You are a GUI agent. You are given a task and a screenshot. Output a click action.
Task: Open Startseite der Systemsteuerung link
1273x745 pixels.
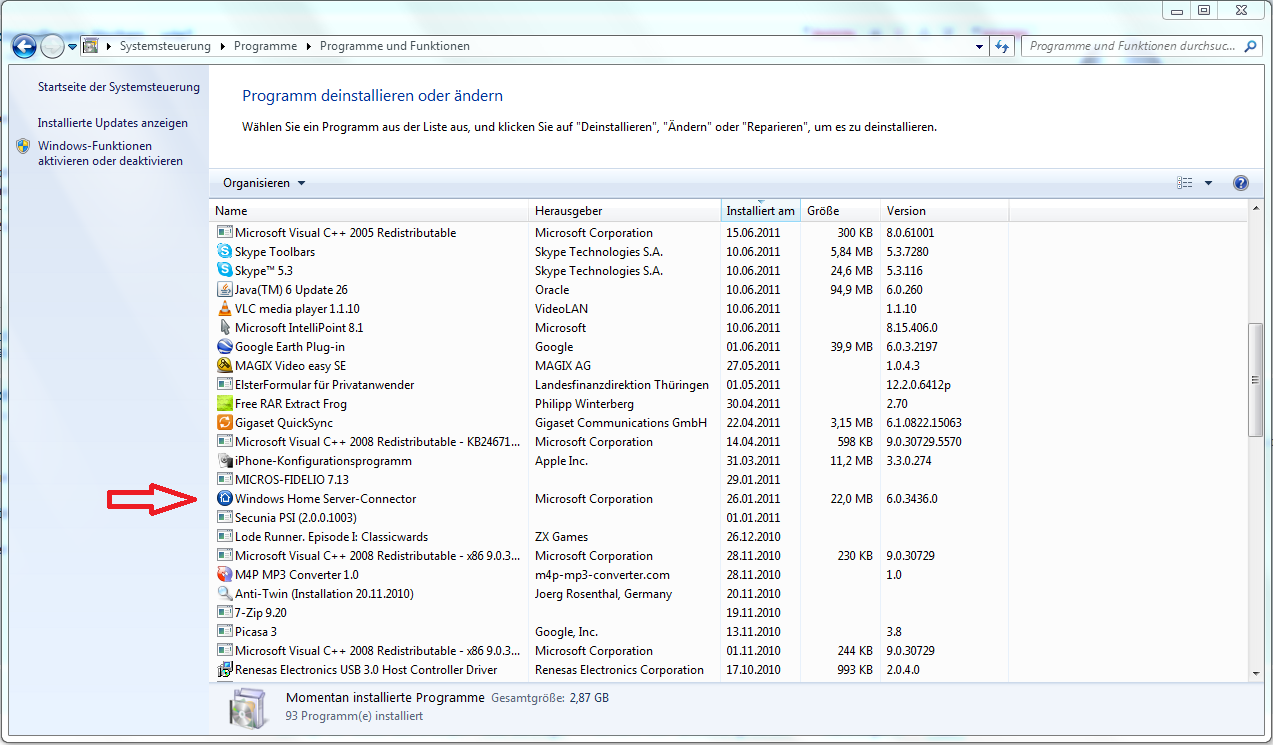point(119,87)
